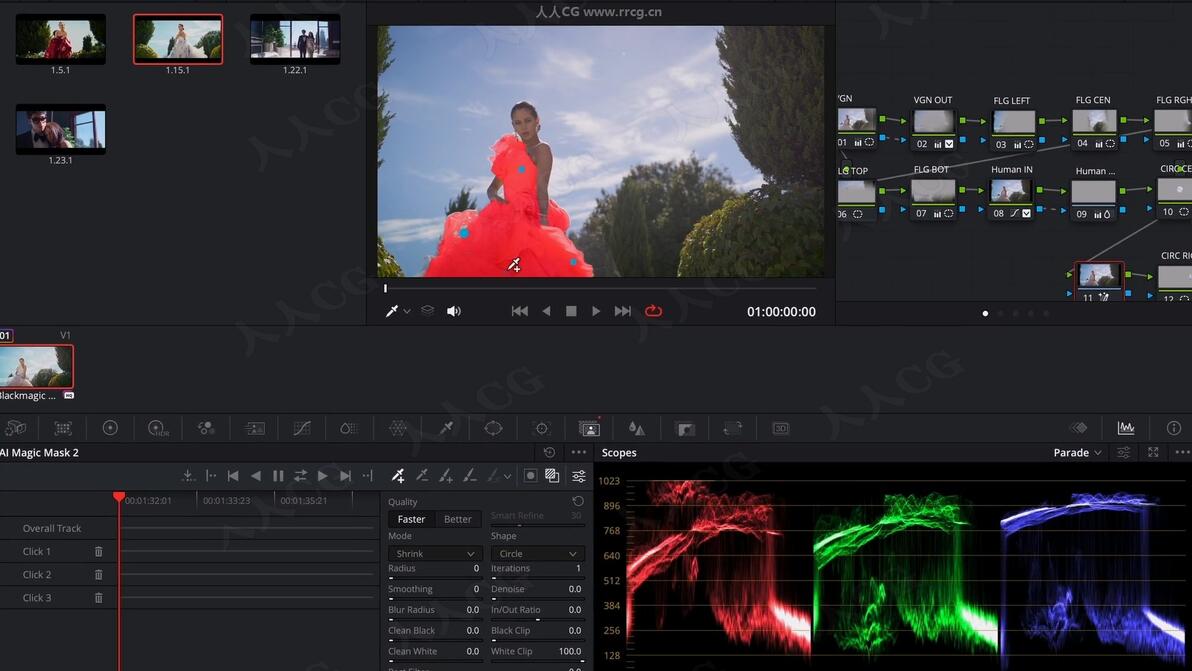Select still thumbnail 1.5.1
This screenshot has height=671, width=1192.
pyautogui.click(x=61, y=39)
